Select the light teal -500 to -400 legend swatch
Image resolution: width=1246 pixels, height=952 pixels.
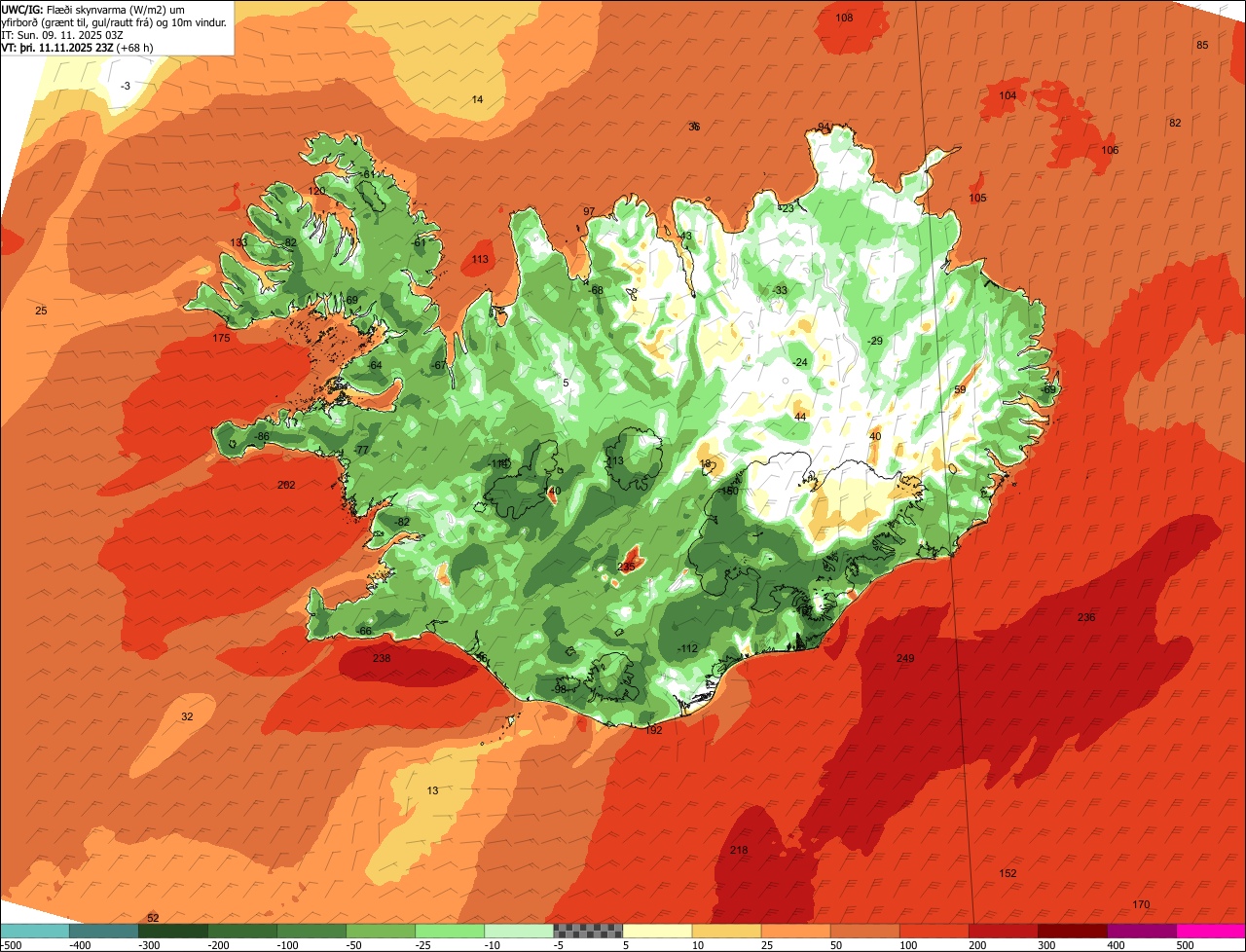(x=34, y=931)
